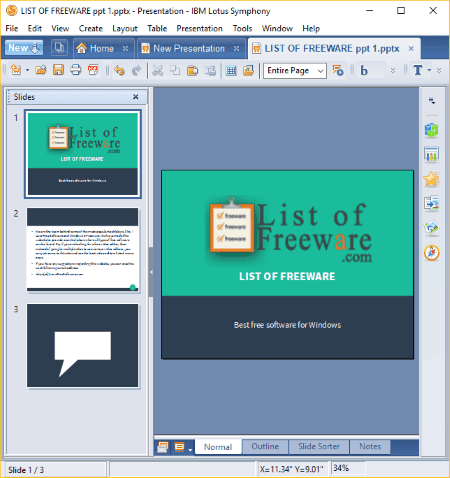The width and height of the screenshot is (450, 478).
Task: Open the slide transition sidebar icon
Action: tap(432, 203)
